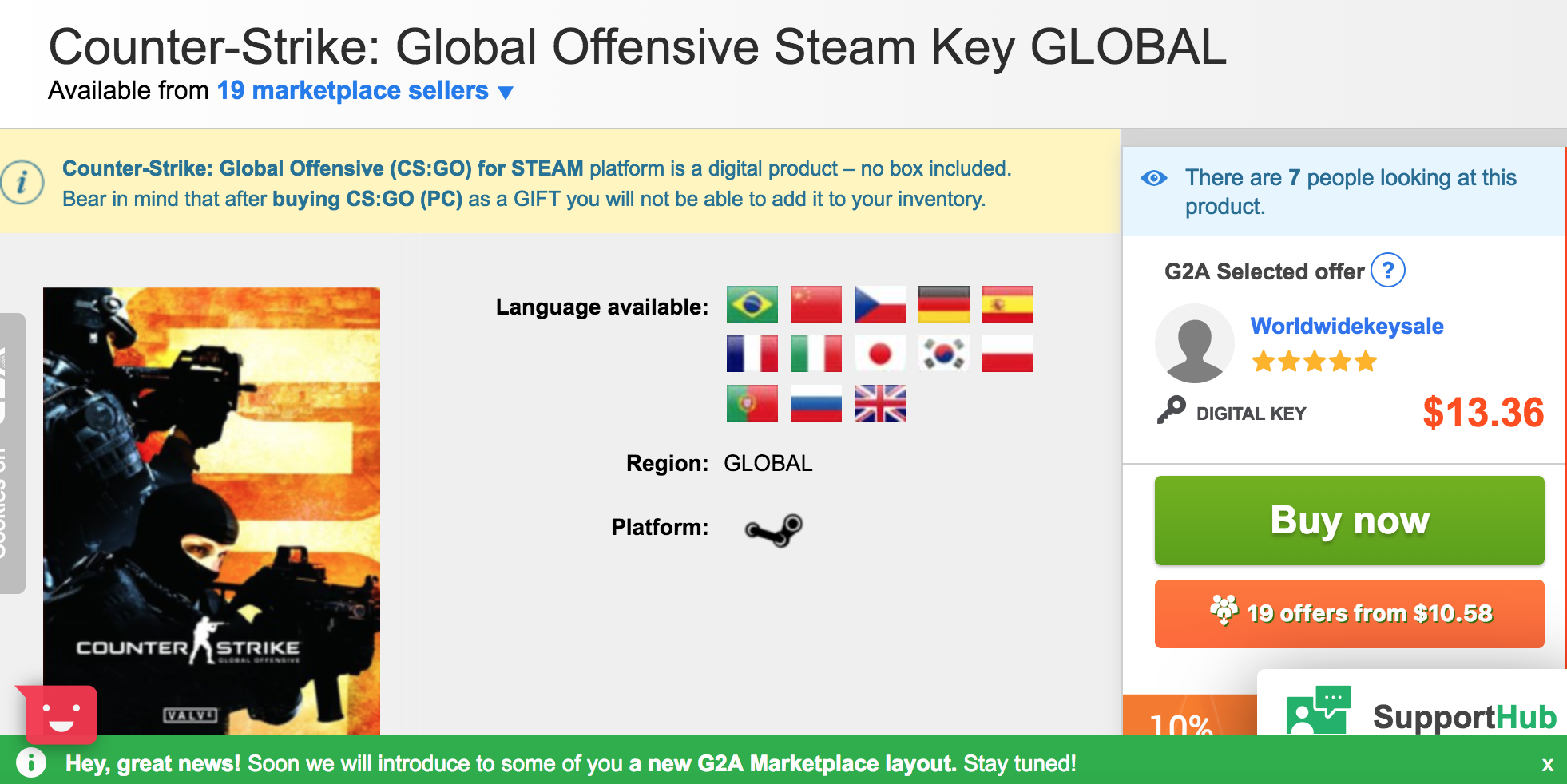1567x784 pixels.
Task: Click the Worldwidekeysale seller avatar
Action: [1194, 343]
